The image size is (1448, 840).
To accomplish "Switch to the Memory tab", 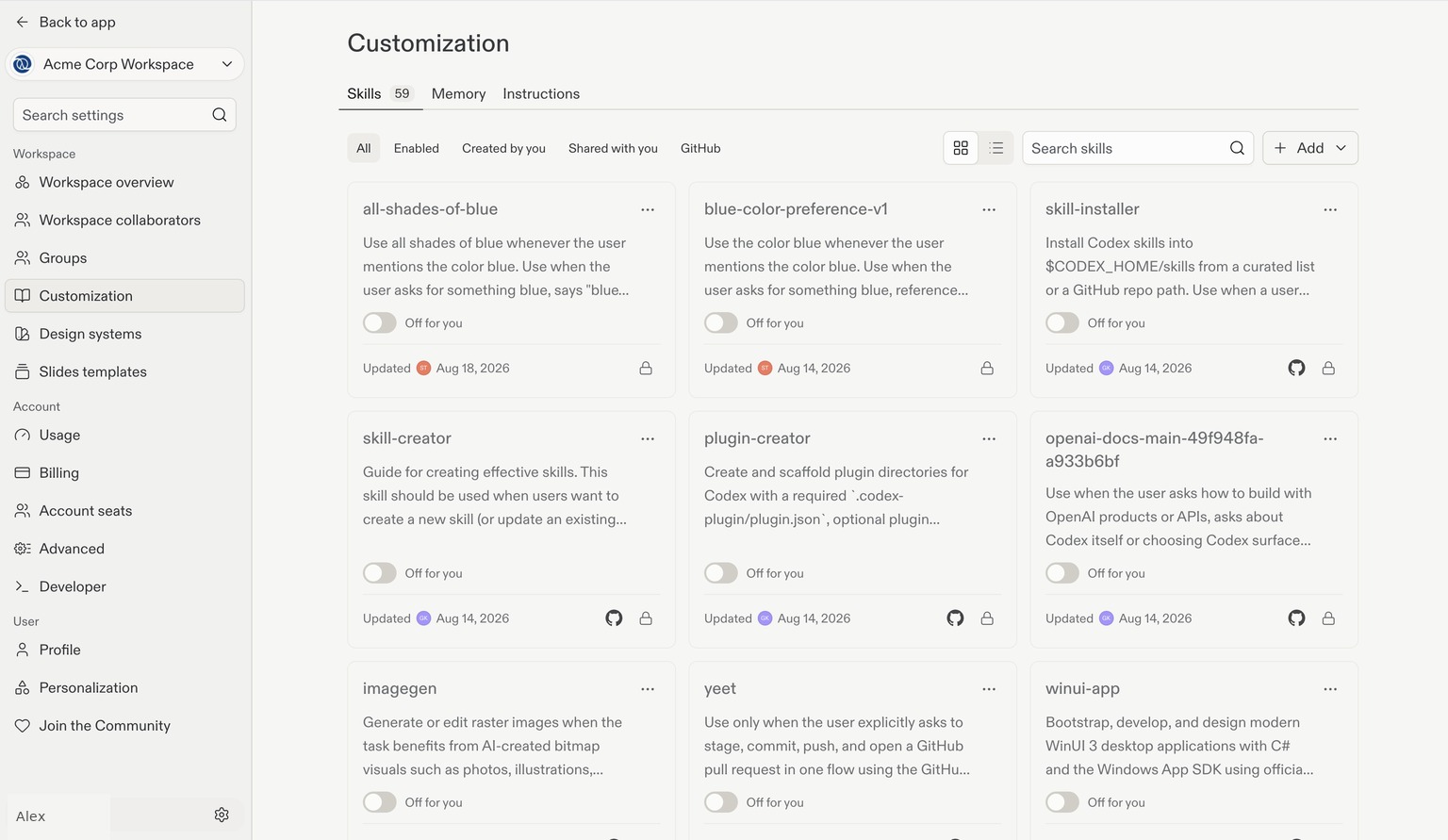I will tap(458, 93).
